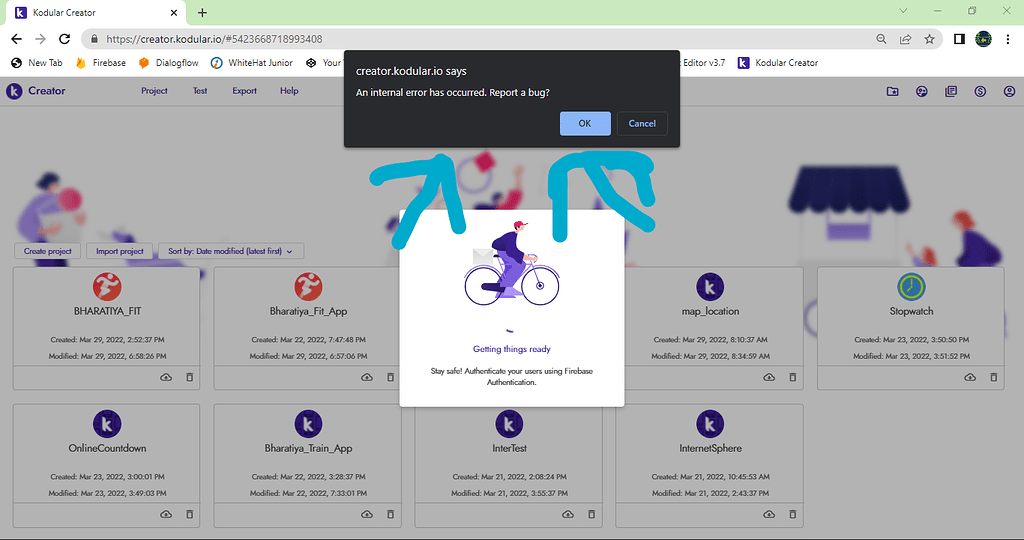Click the tab search chevron
The width and height of the screenshot is (1024, 540).
(x=903, y=10)
